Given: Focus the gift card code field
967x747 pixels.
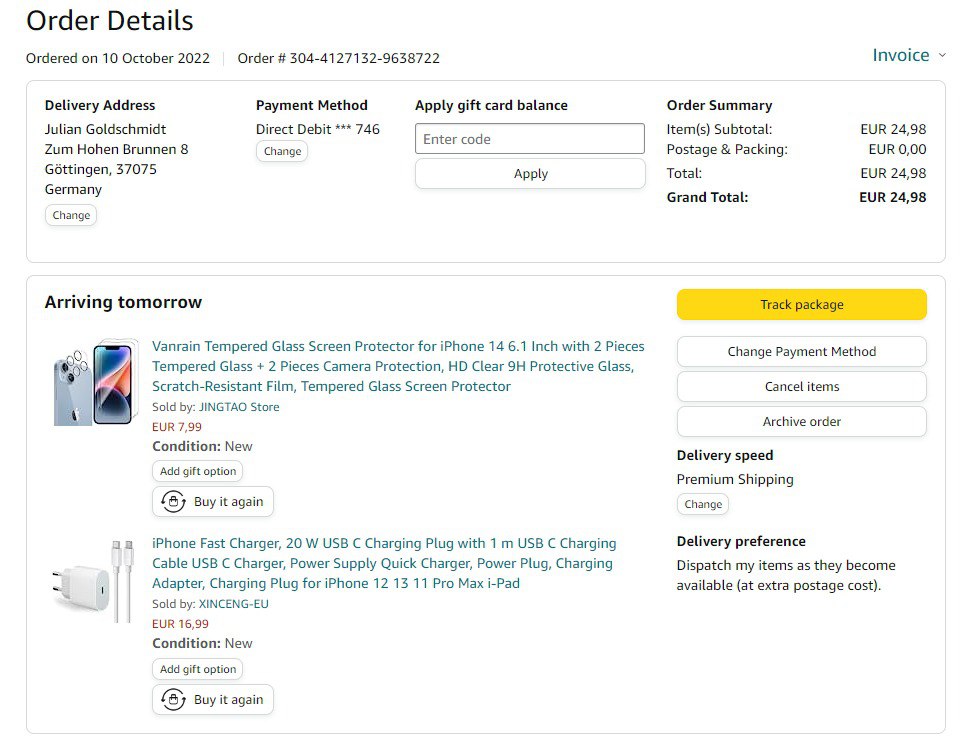Looking at the screenshot, I should 530,139.
